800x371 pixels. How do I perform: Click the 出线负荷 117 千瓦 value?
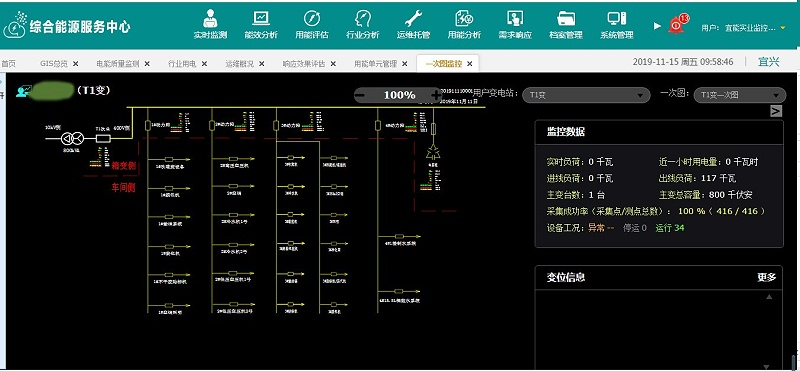point(717,179)
